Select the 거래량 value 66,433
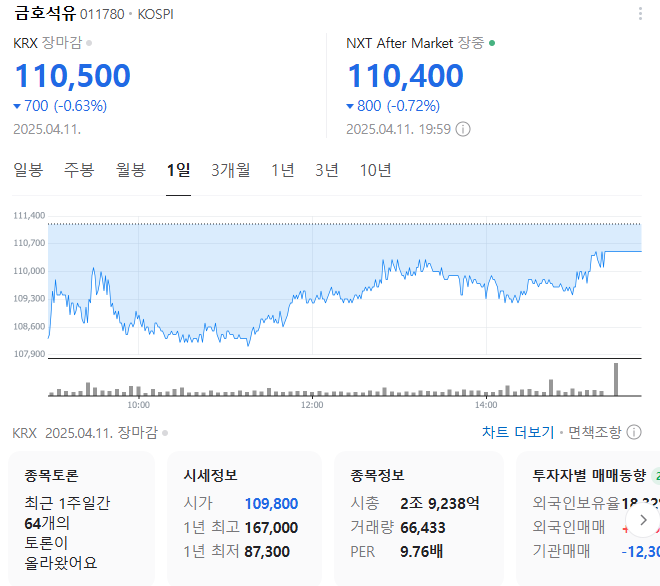The height and width of the screenshot is (586, 660). 423,527
